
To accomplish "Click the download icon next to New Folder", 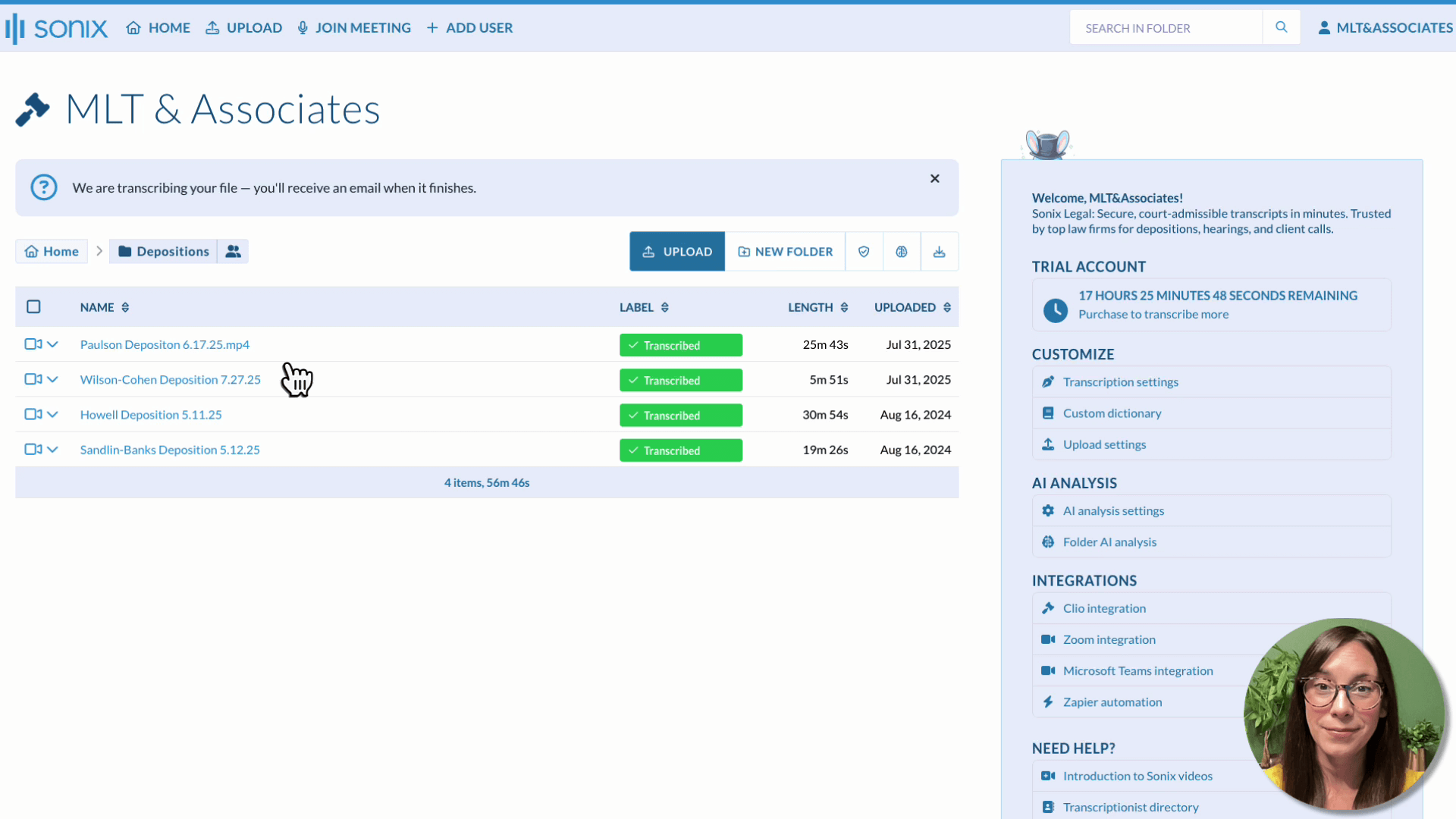I will 939,252.
